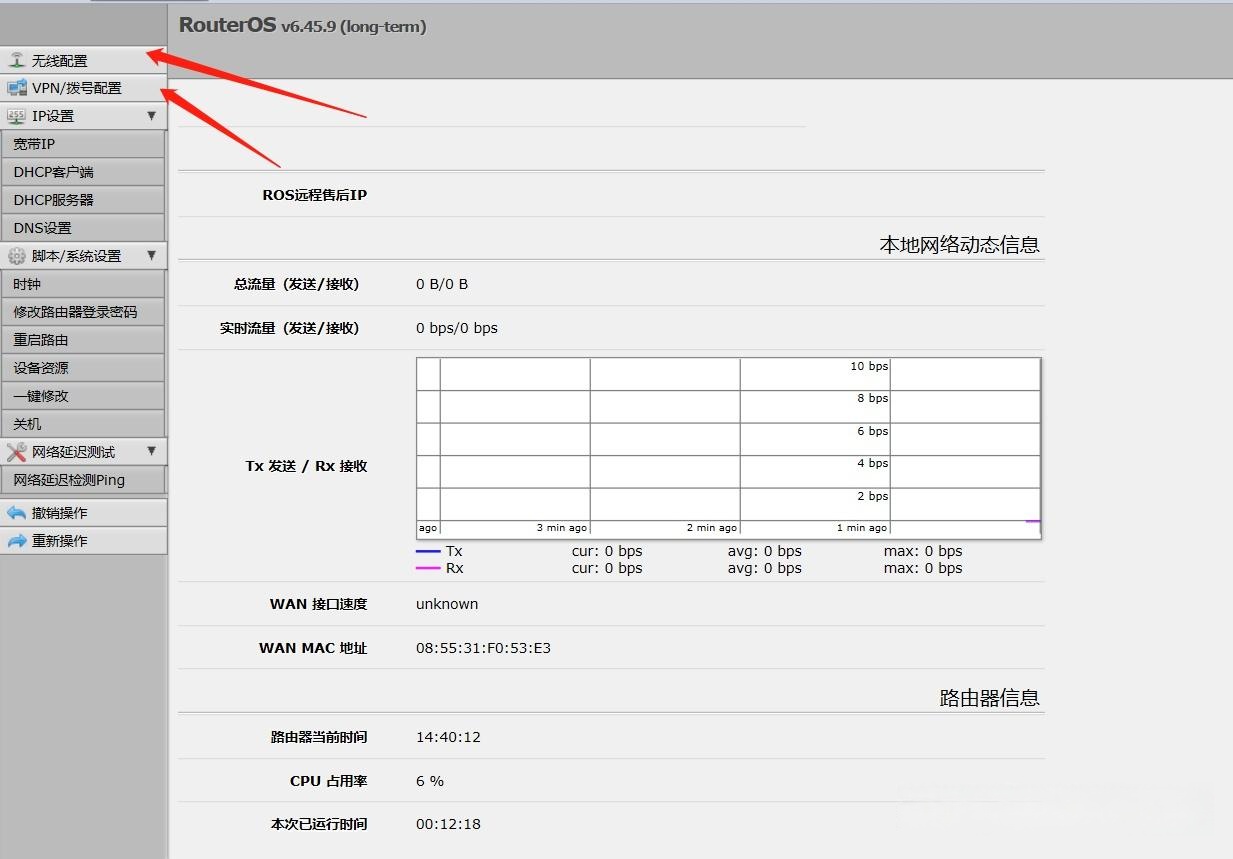Click the wrench icon beside 网络延迟测试
This screenshot has height=859, width=1233.
point(16,452)
